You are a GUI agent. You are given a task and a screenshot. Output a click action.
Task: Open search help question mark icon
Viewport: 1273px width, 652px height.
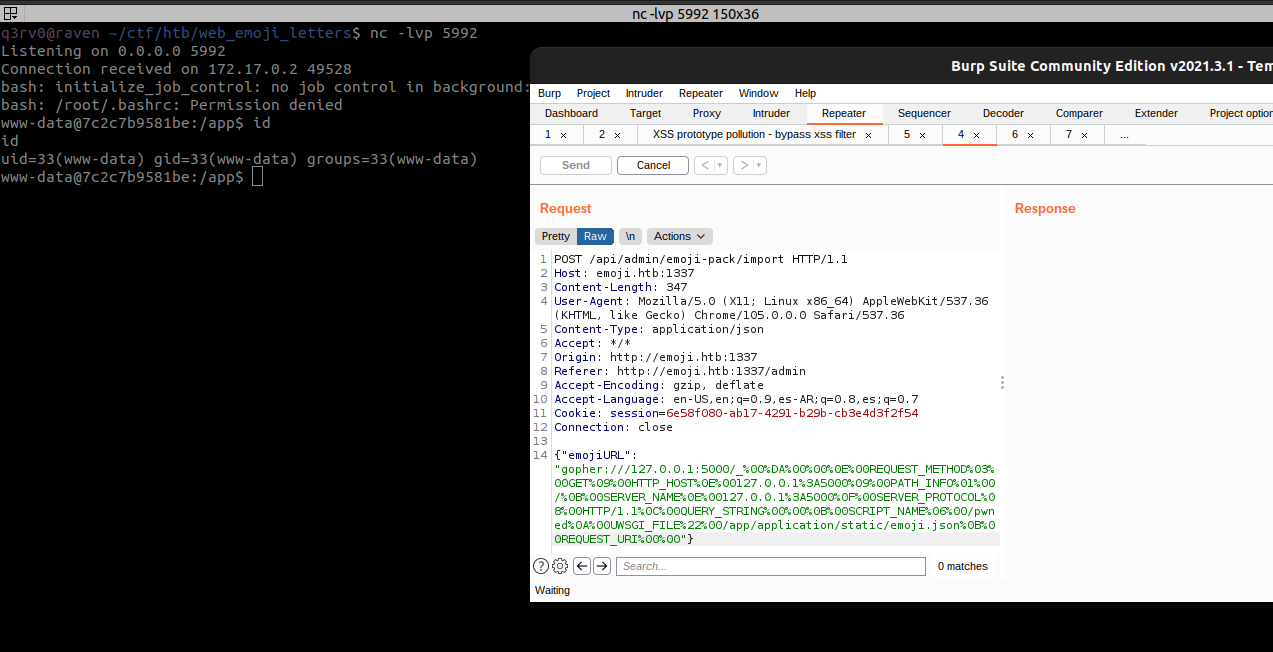(x=541, y=566)
